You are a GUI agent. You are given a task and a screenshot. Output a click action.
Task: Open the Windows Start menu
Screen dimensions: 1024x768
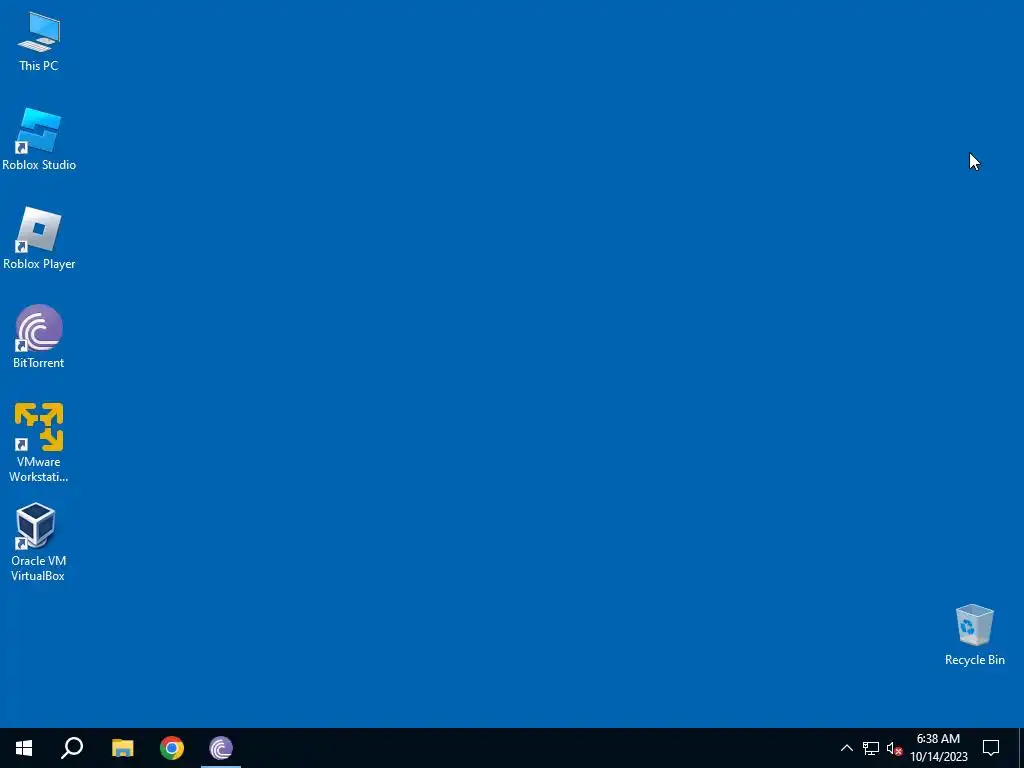[24, 748]
